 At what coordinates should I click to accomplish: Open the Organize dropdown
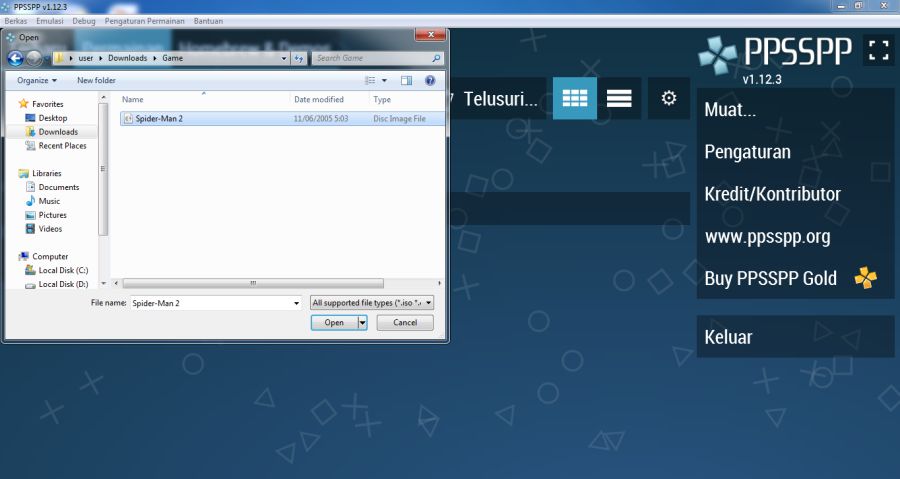click(37, 80)
